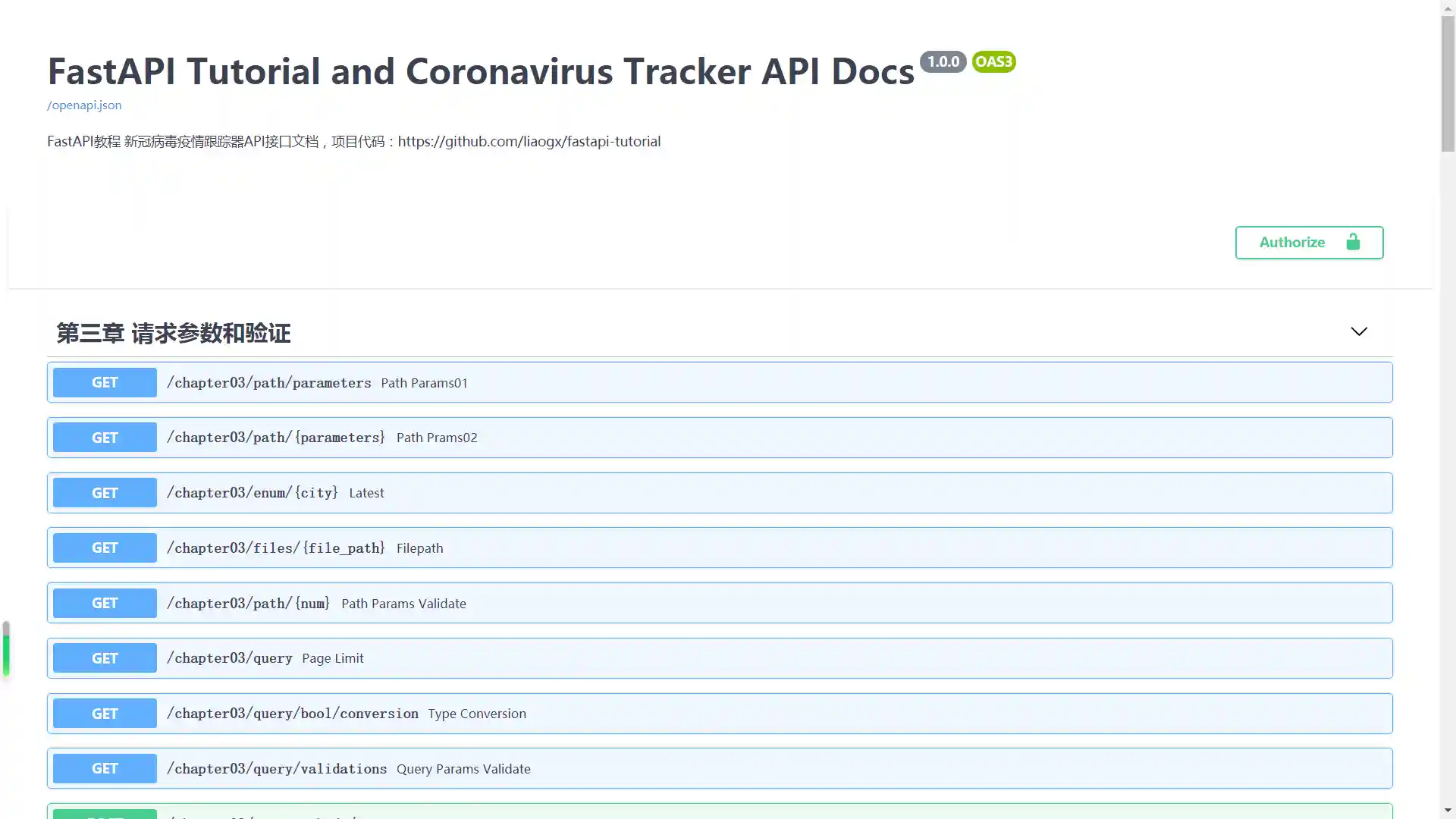This screenshot has width=1456, height=819.
Task: Click the lock icon in the Authorize button
Action: pyautogui.click(x=1353, y=242)
